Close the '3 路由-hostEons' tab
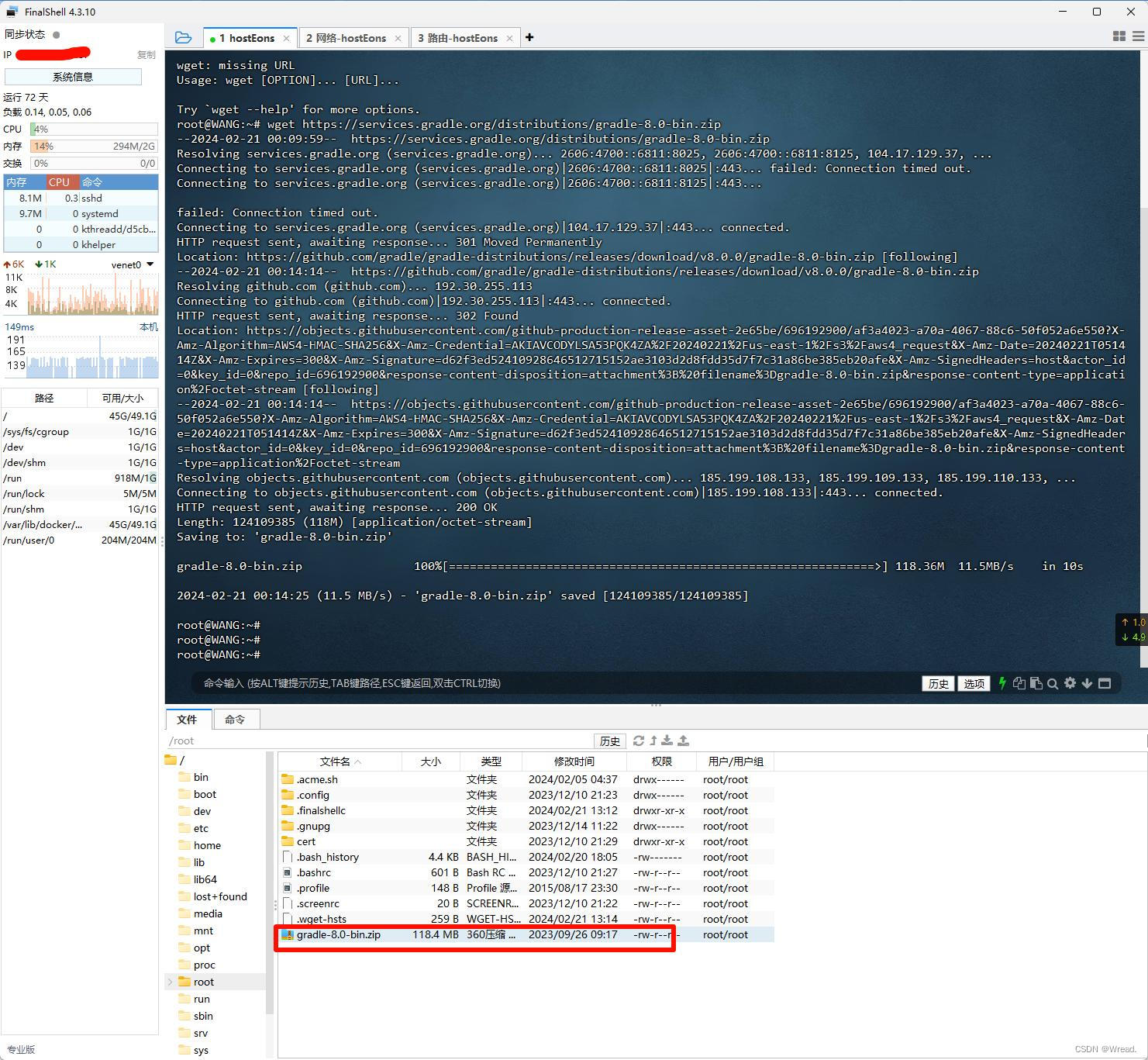Image resolution: width=1148 pixels, height=1060 pixels. 509,38
